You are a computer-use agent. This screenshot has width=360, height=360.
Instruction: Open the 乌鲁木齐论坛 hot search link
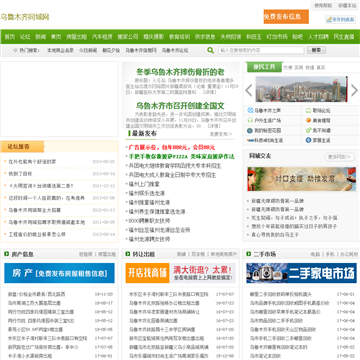pyautogui.click(x=175, y=50)
